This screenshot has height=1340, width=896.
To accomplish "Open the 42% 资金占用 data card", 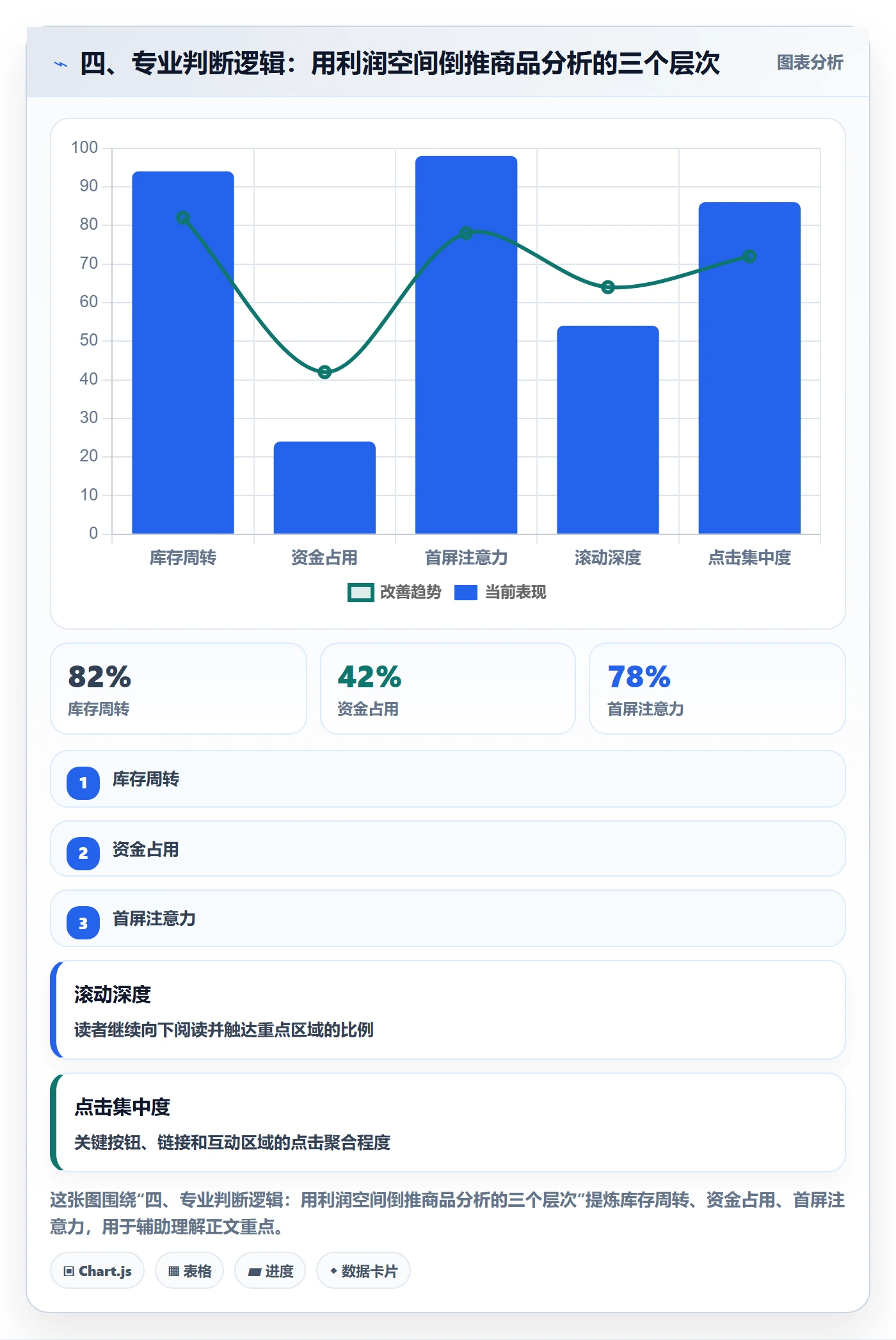I will point(448,689).
